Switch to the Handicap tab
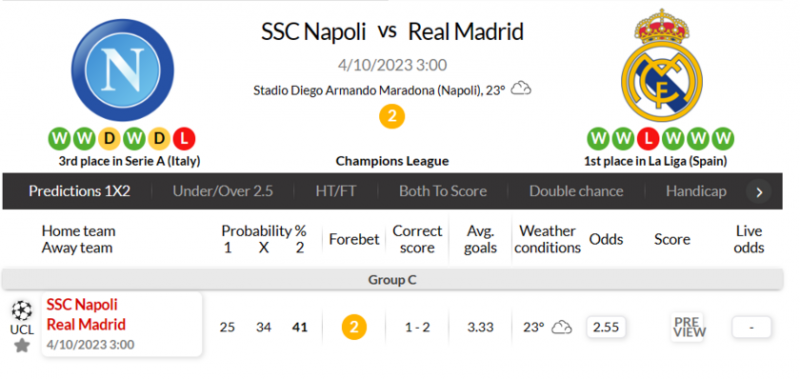800x379 pixels. 696,191
